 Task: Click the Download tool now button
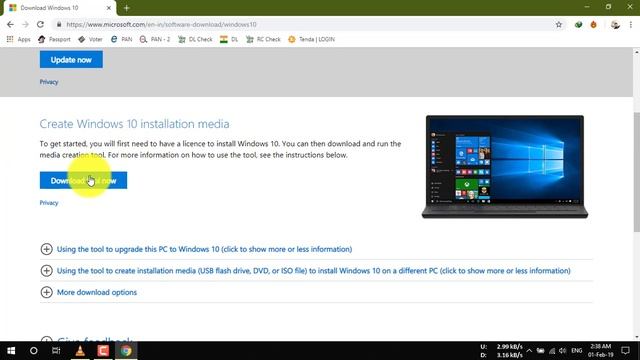[x=83, y=180]
